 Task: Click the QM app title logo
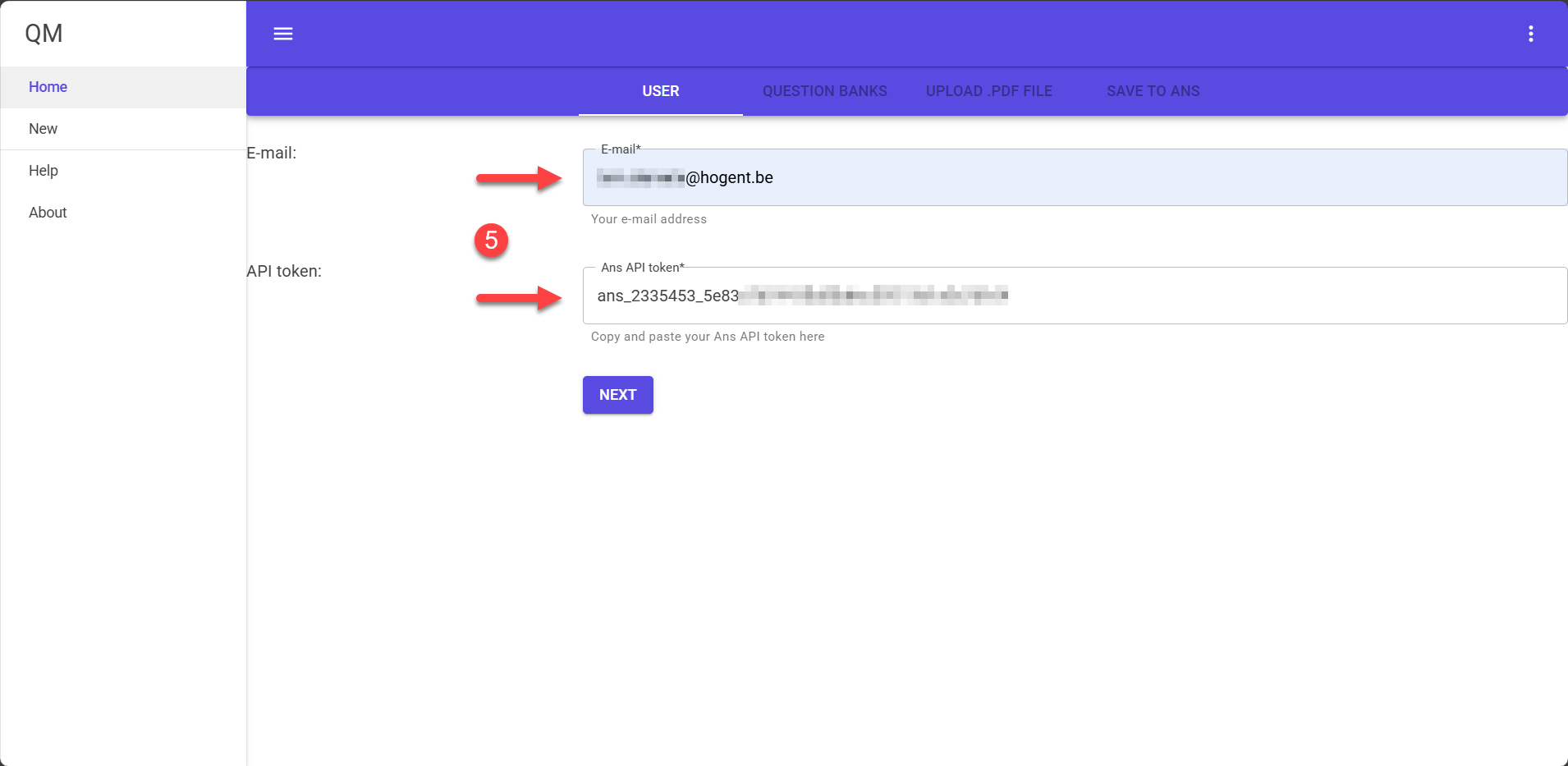(x=44, y=34)
